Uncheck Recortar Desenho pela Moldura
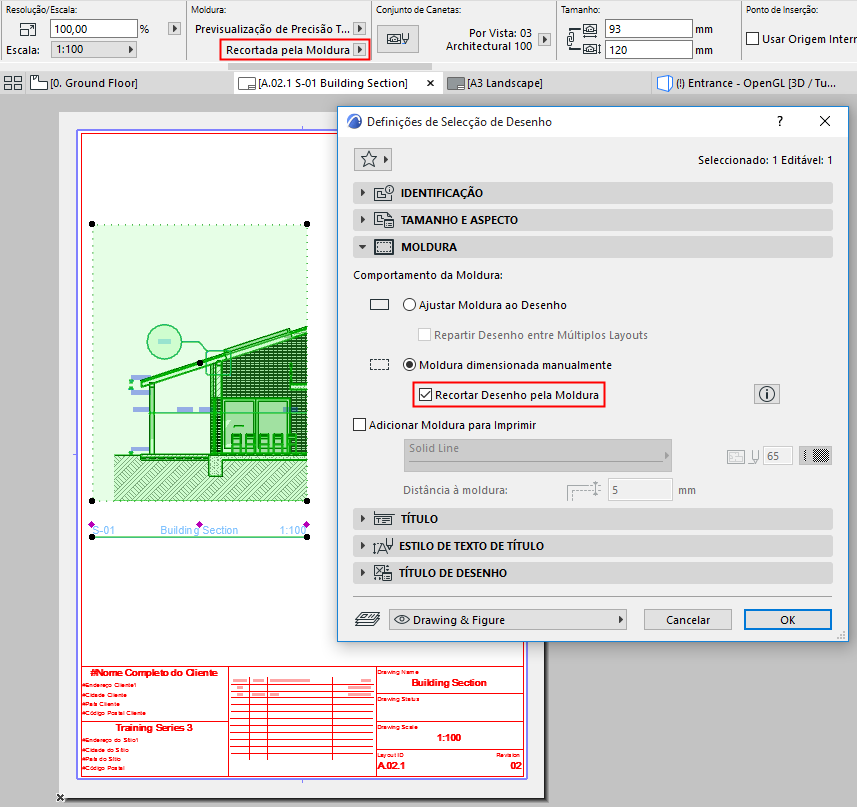Image resolution: width=857 pixels, height=807 pixels. [425, 394]
